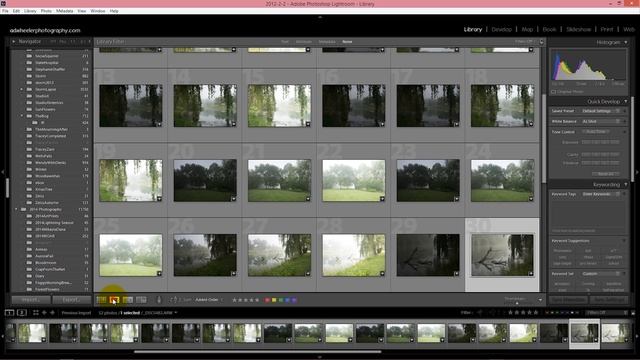Set star rating in toolbar
Image resolution: width=640 pixels, height=360 pixels.
[246, 300]
